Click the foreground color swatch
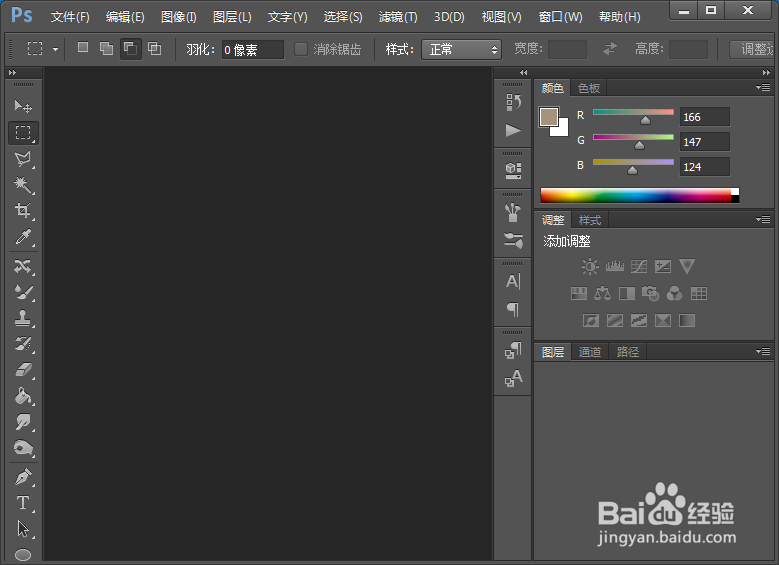 pos(548,117)
